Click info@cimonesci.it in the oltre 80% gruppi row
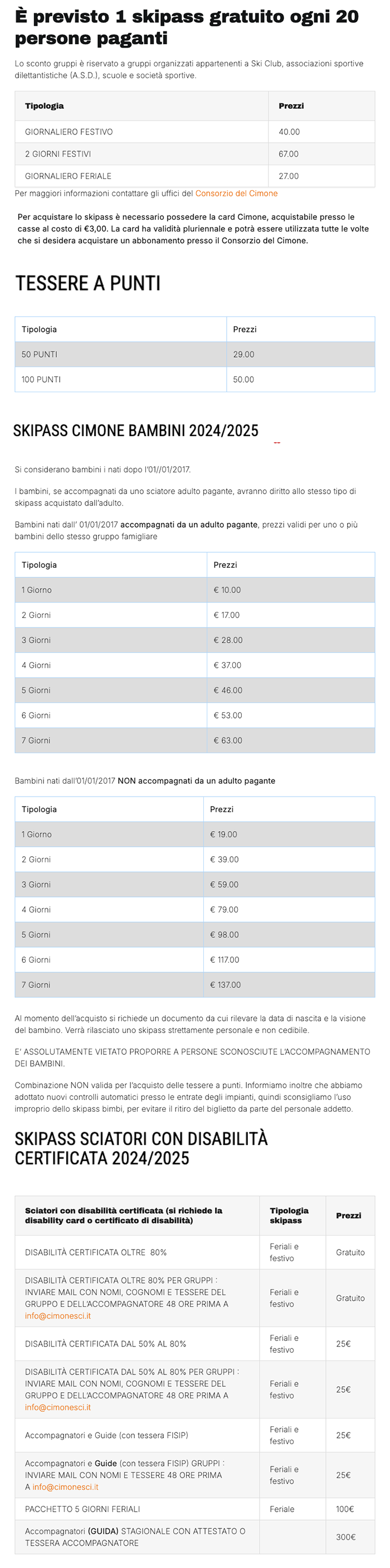The width and height of the screenshot is (390, 1568). pyautogui.click(x=58, y=1316)
